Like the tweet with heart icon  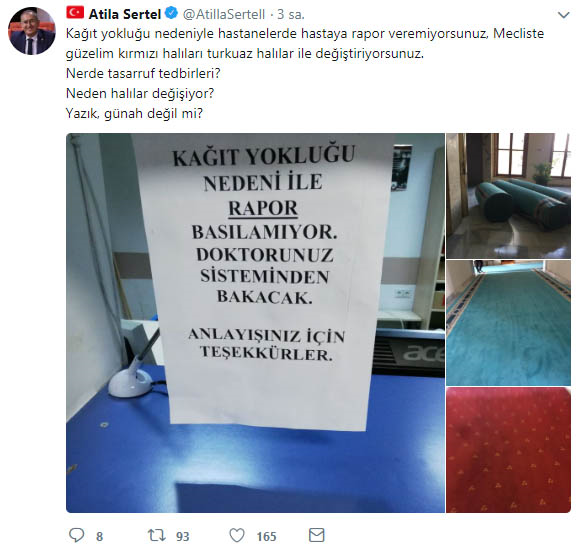[x=237, y=535]
